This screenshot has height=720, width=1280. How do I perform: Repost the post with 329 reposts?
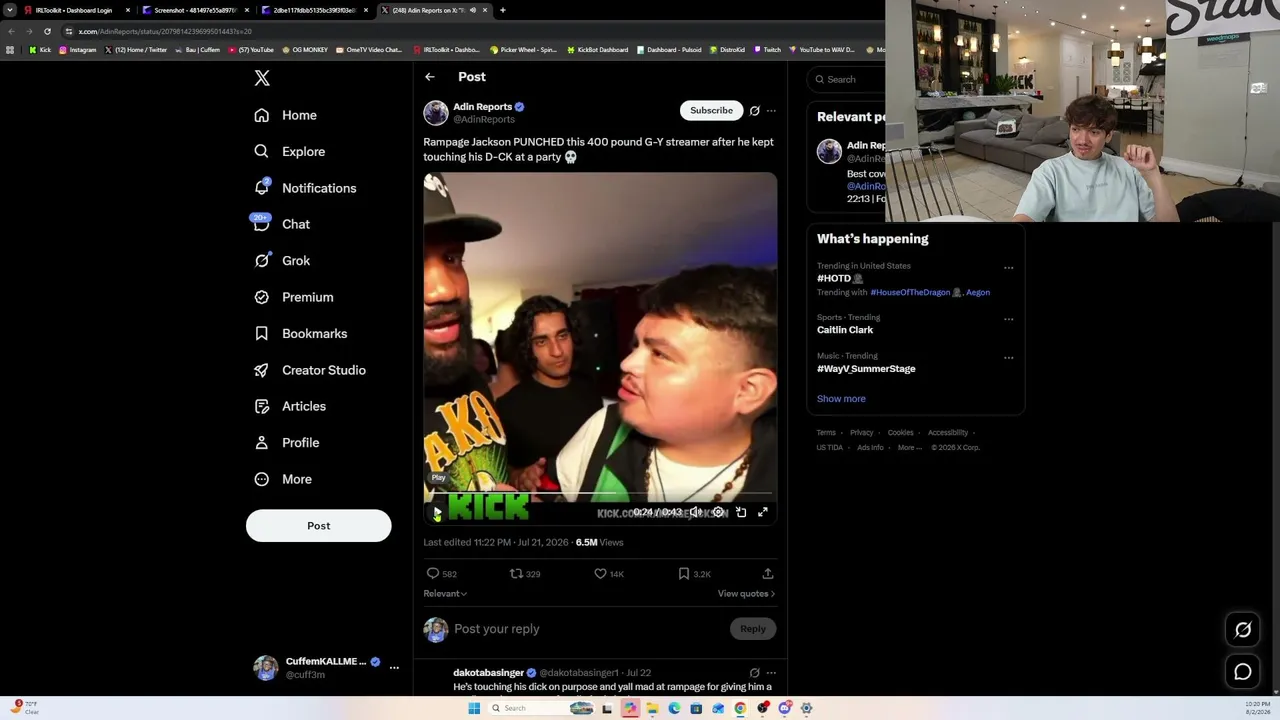click(516, 574)
